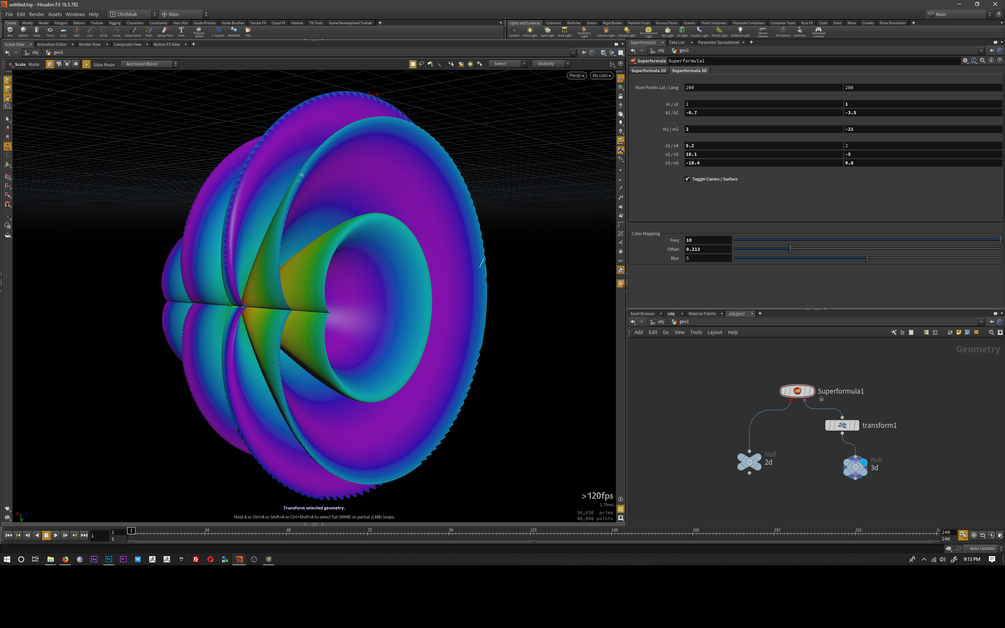Viewport: 1005px width, 628px height.
Task: Add a Sky Light from the shelf
Action: pos(667,31)
